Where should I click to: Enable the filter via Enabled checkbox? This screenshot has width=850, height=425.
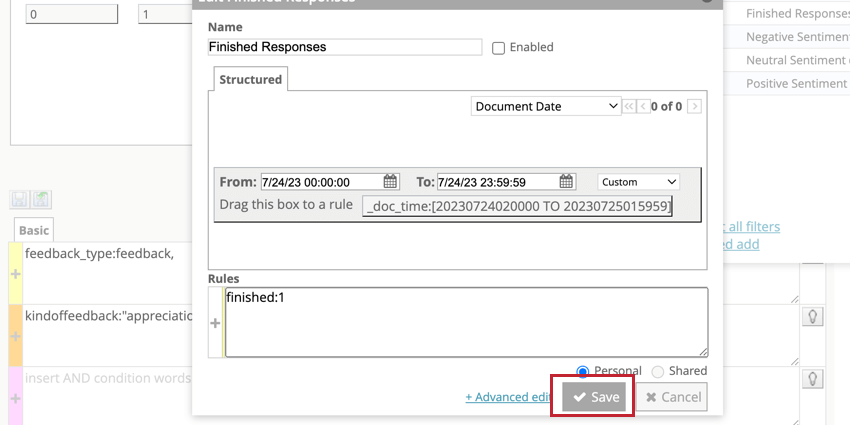(x=498, y=48)
